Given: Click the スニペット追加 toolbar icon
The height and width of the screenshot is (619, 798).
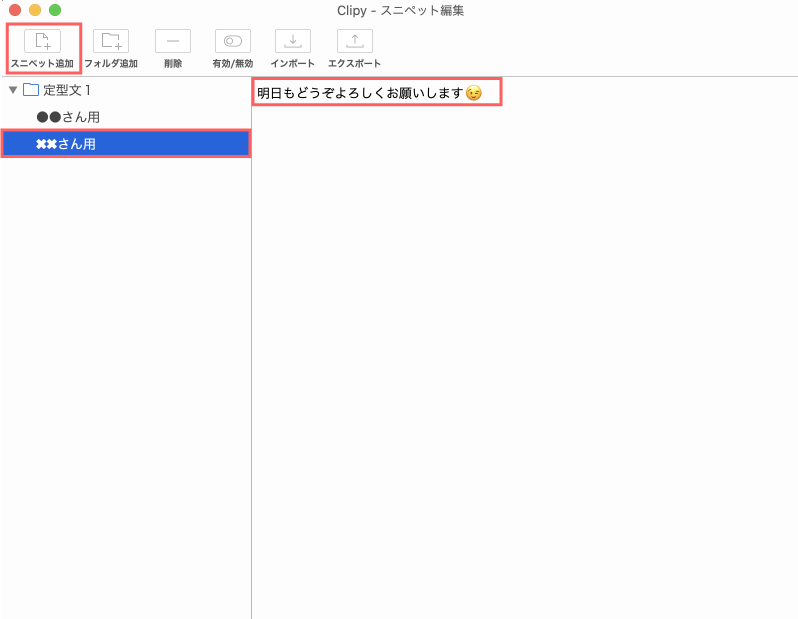Looking at the screenshot, I should [x=42, y=41].
